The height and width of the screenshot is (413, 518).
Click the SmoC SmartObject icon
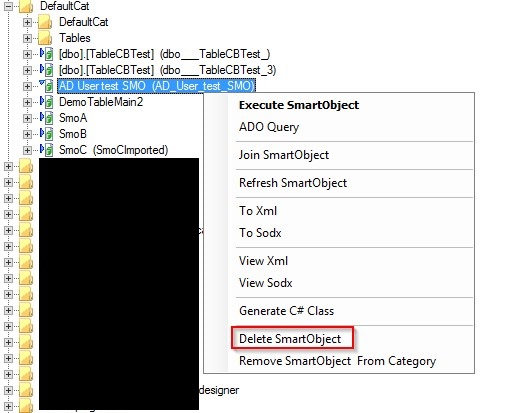click(47, 150)
